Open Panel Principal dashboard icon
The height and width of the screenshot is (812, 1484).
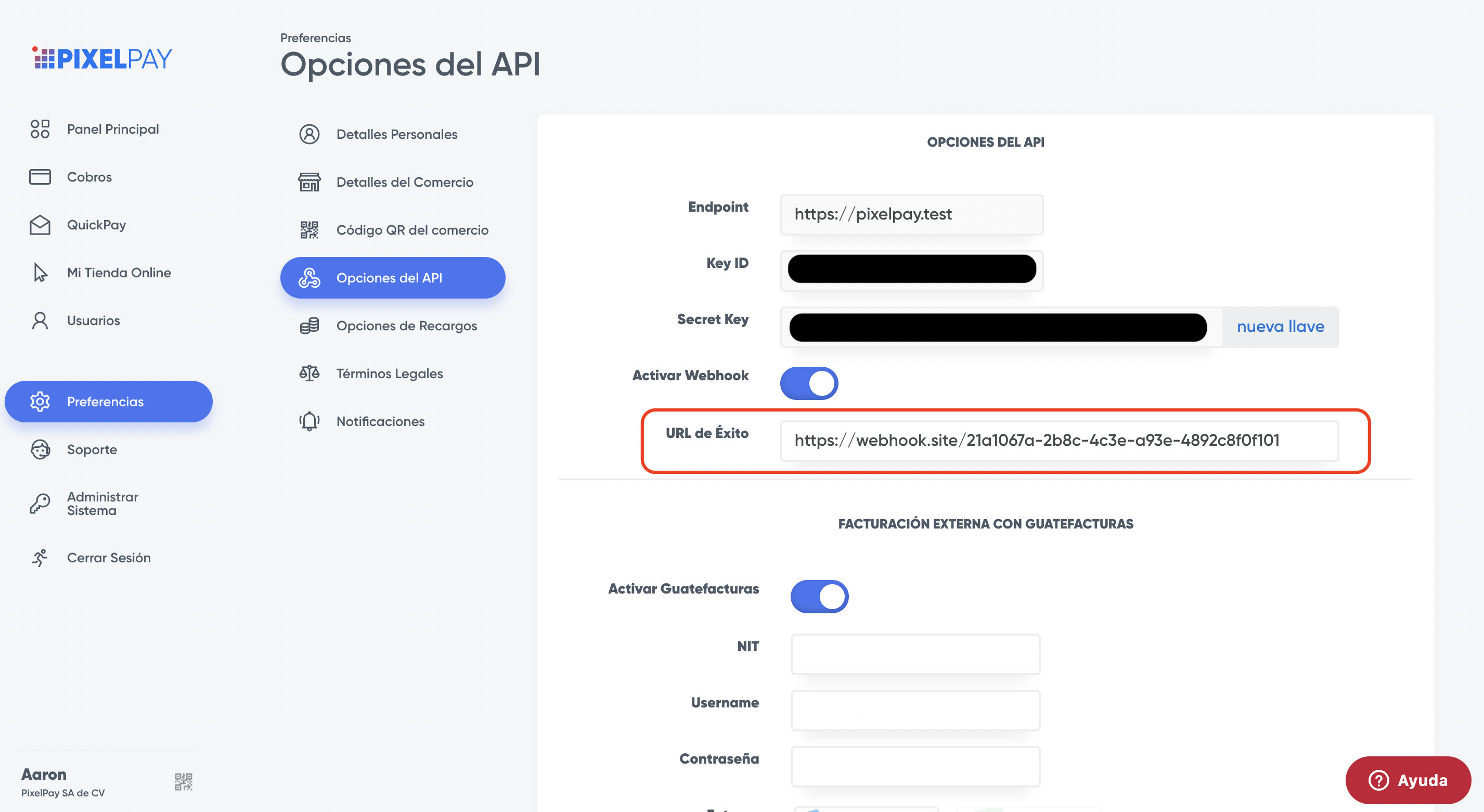[x=40, y=129]
